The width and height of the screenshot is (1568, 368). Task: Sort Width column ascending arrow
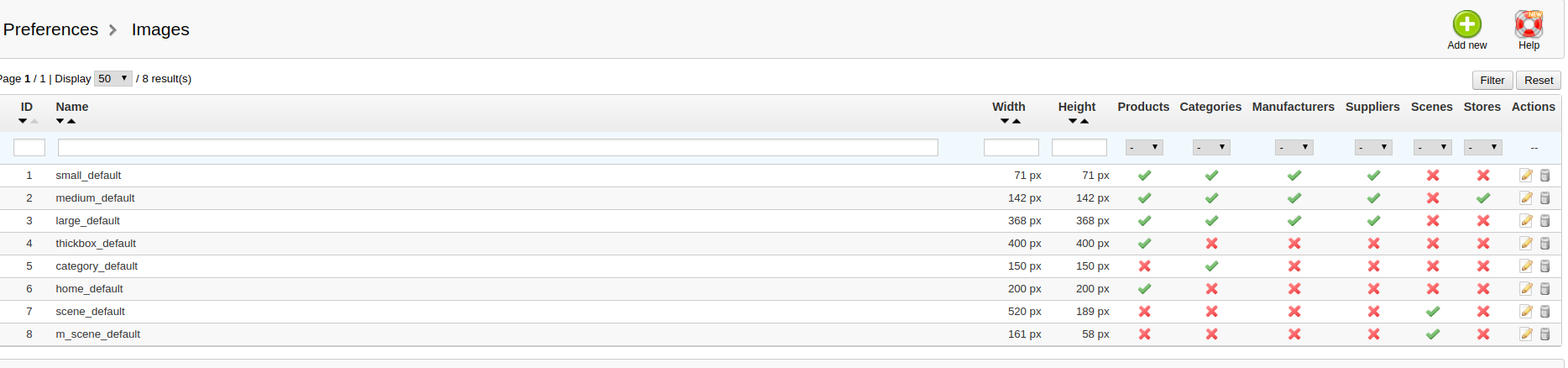(x=1017, y=121)
